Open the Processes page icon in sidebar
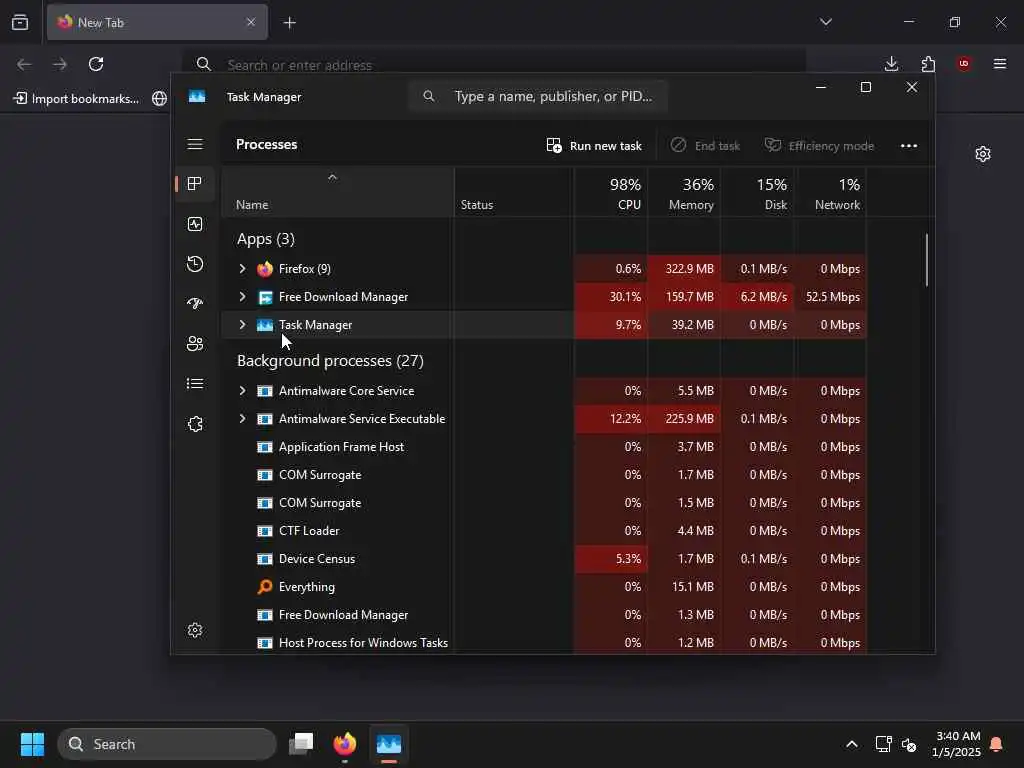Image resolution: width=1024 pixels, height=768 pixels. (195, 184)
